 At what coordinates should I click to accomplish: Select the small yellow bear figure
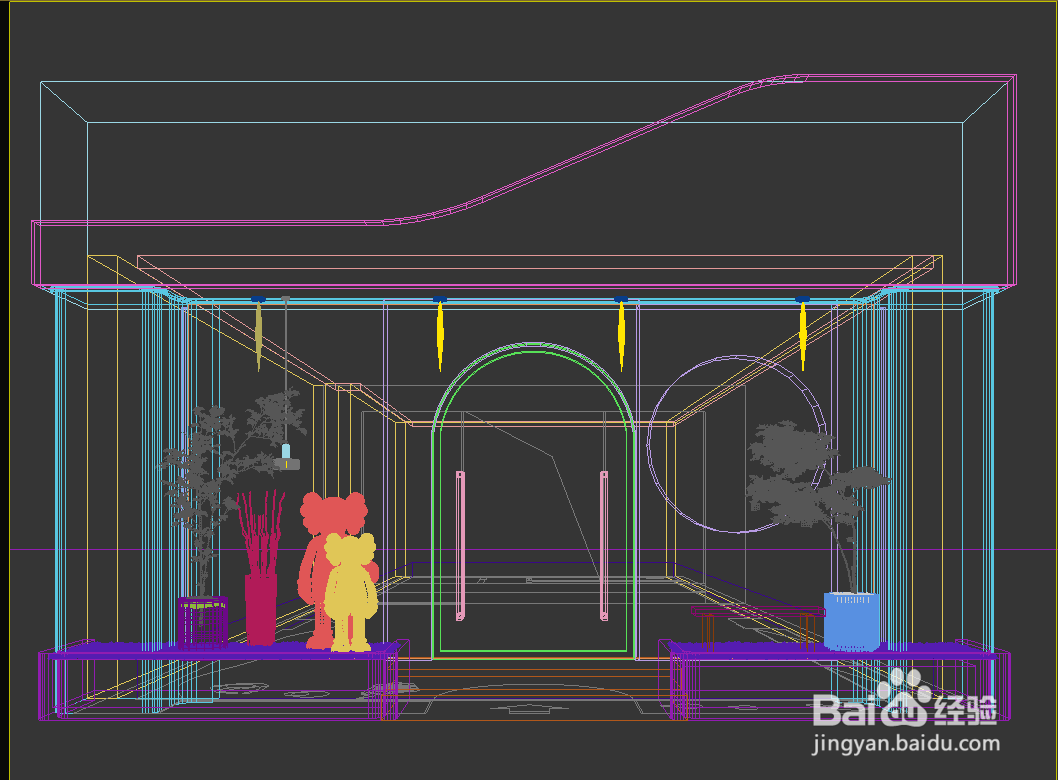pyautogui.click(x=350, y=594)
